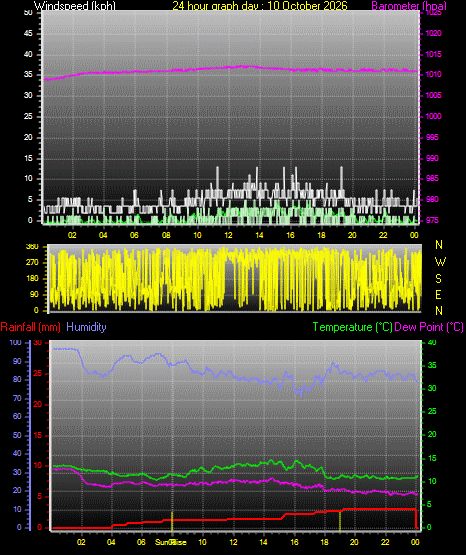Click the Windspeed (kph) axis title
This screenshot has width=466, height=555.
pyautogui.click(x=74, y=6)
